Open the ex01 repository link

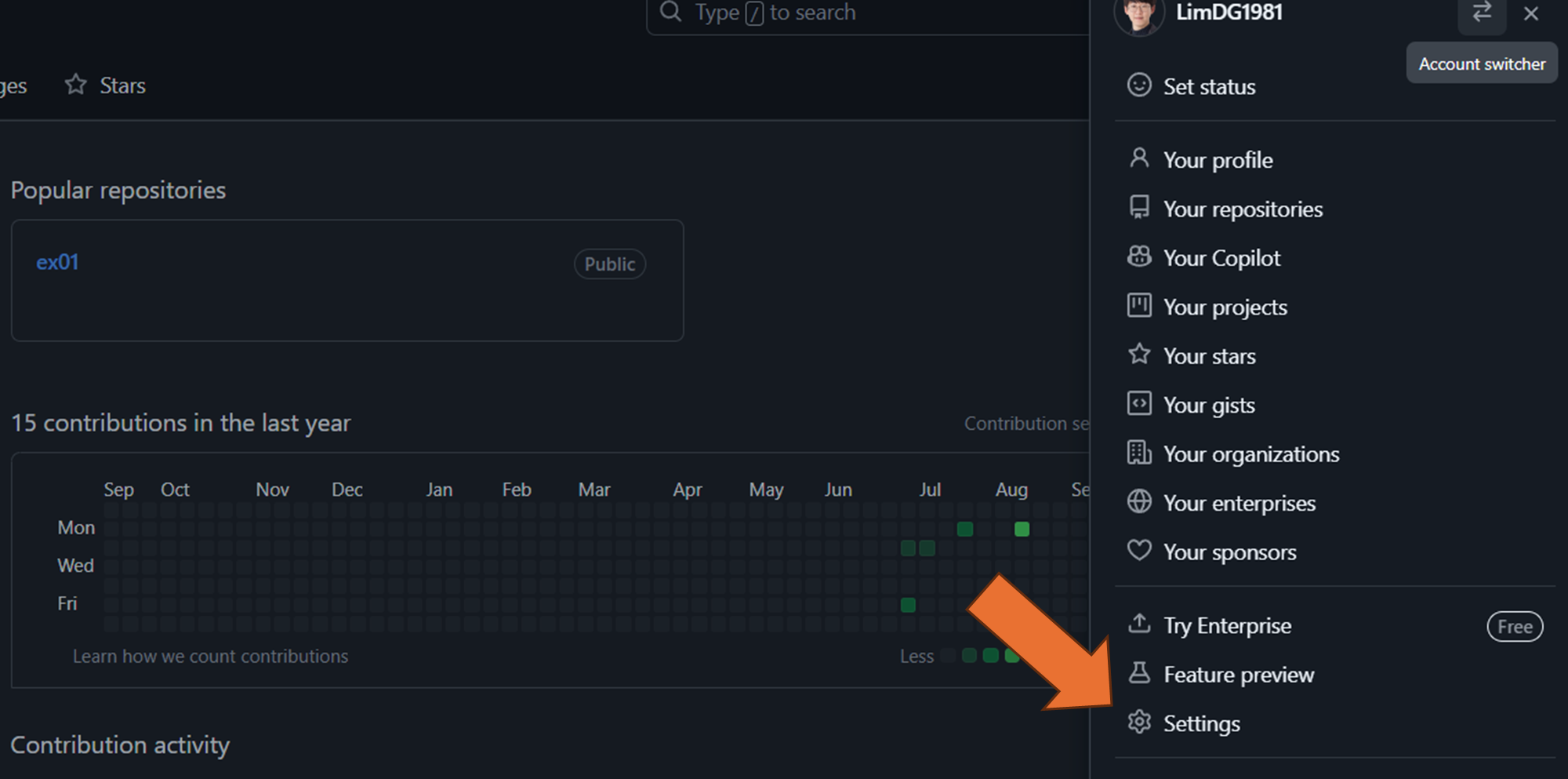[x=57, y=262]
